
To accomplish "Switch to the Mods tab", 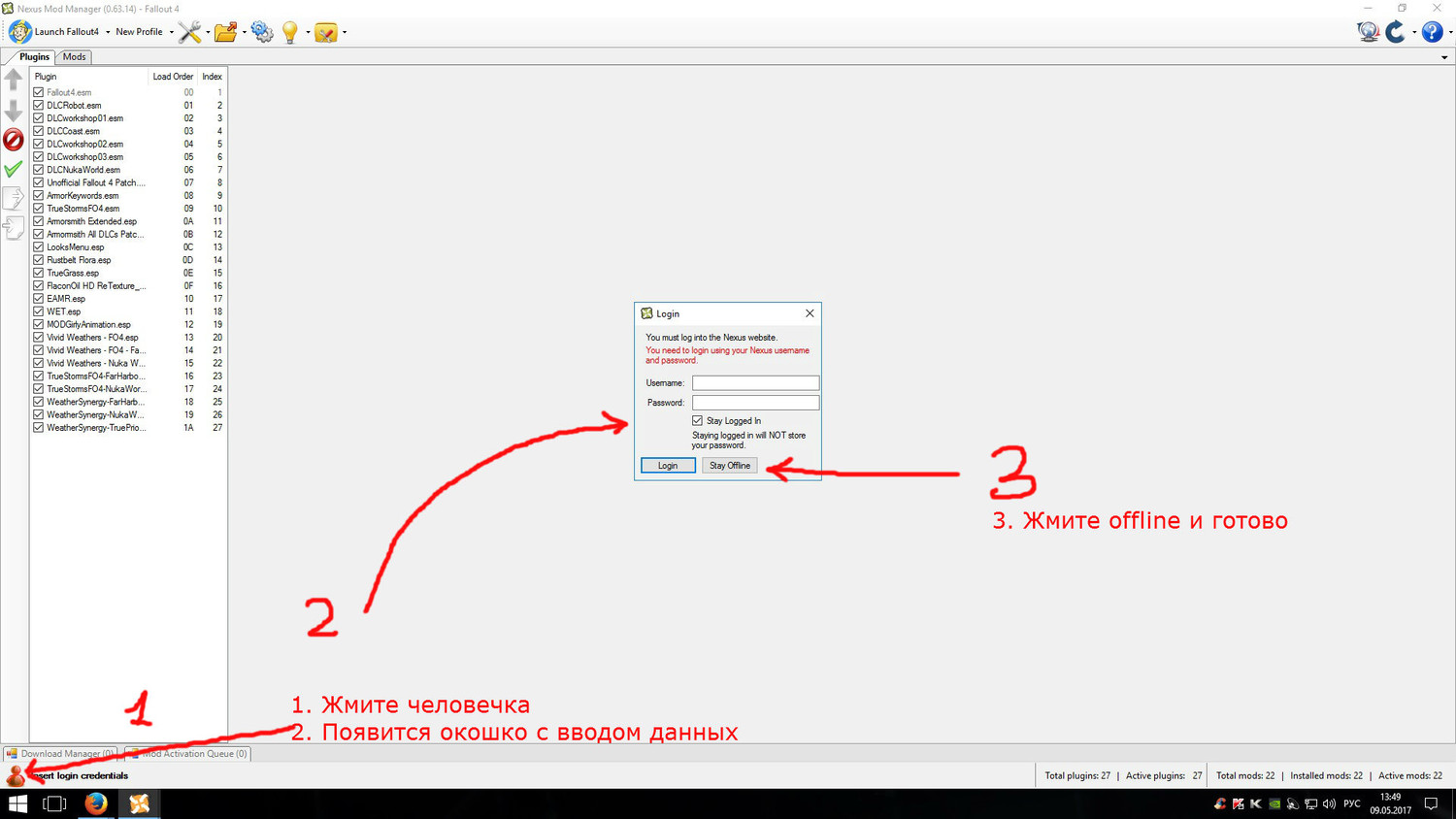I will 74,56.
